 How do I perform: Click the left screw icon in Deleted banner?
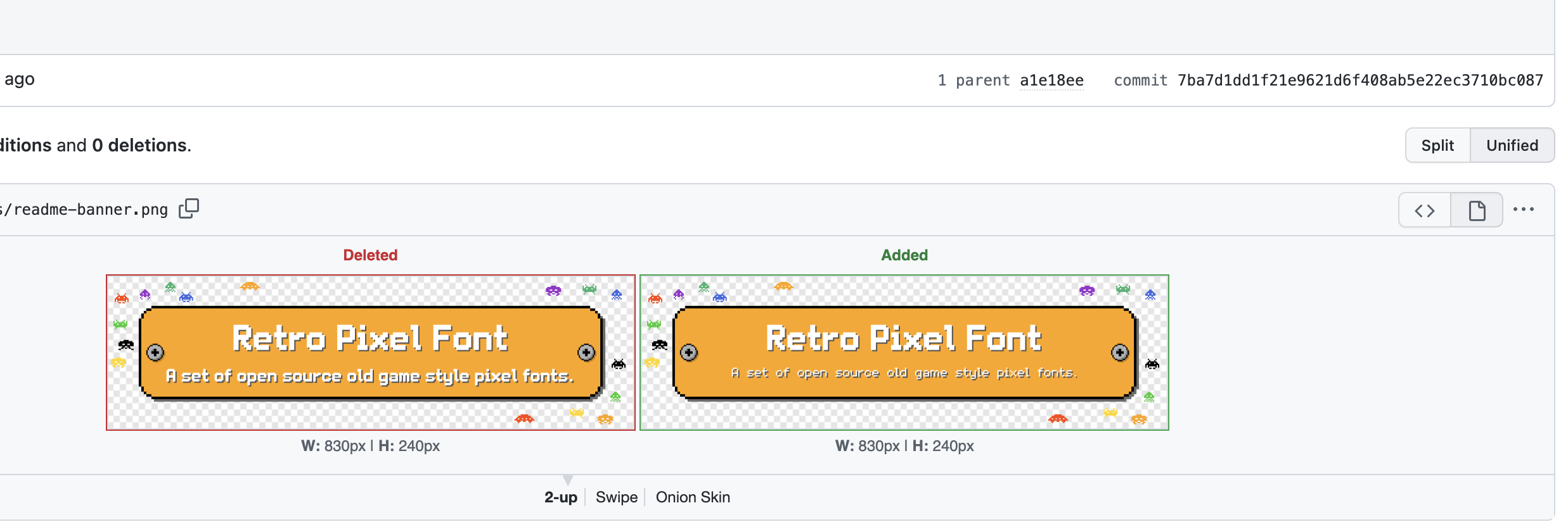click(155, 352)
